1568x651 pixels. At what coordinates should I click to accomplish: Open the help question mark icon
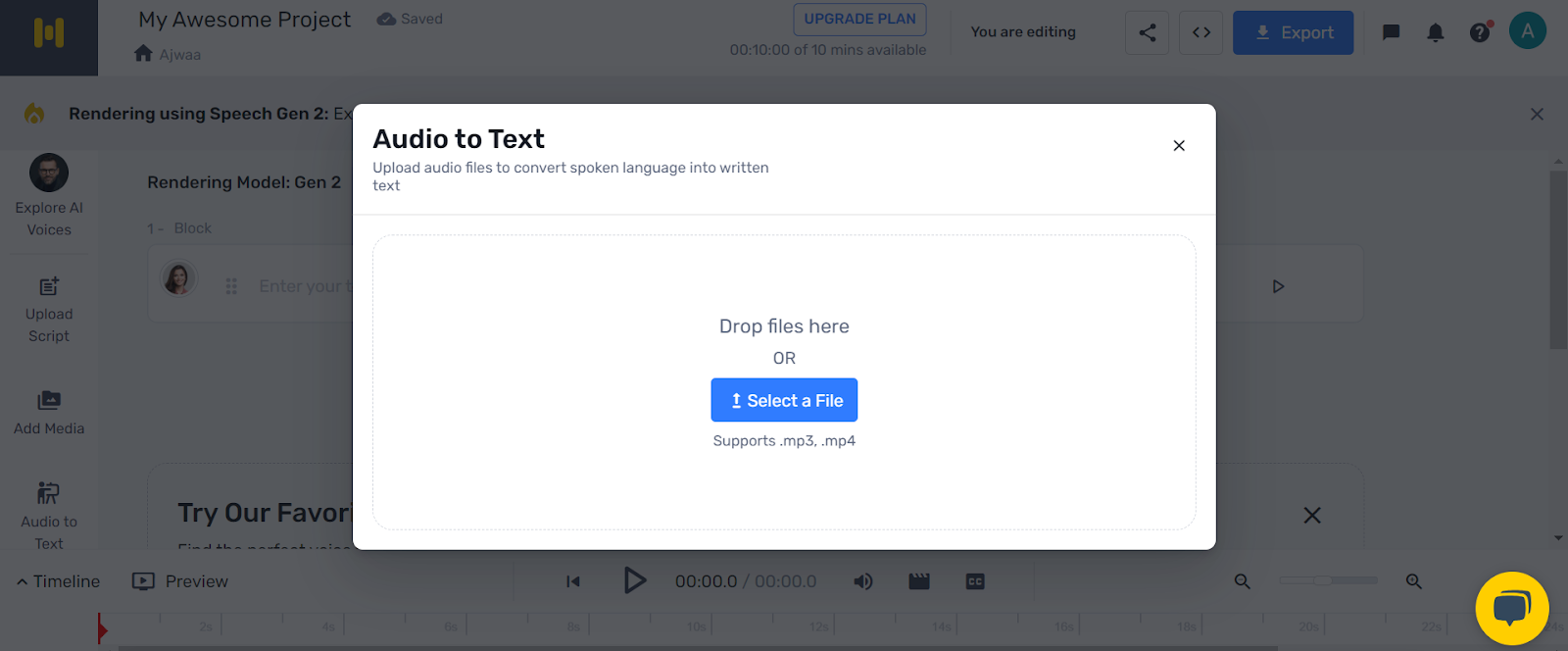tap(1480, 32)
